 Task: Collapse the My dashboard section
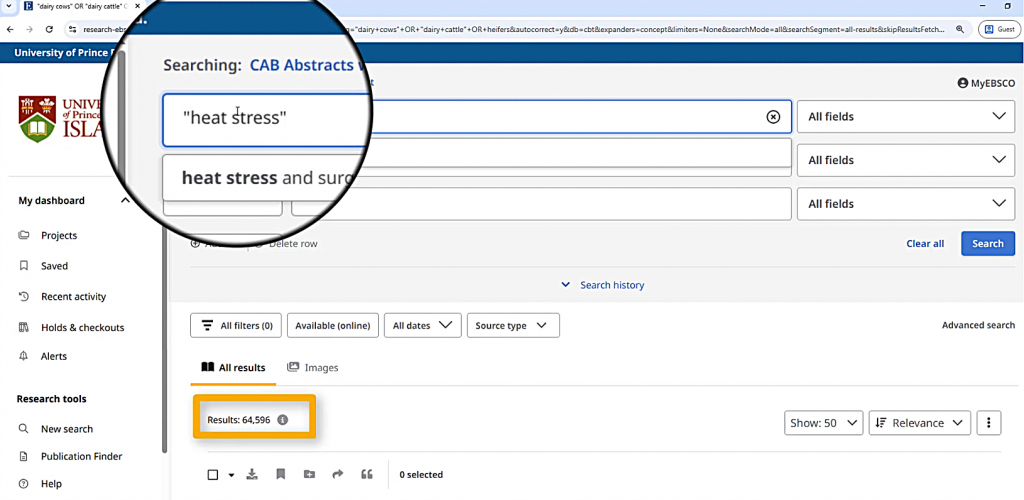pyautogui.click(x=125, y=201)
